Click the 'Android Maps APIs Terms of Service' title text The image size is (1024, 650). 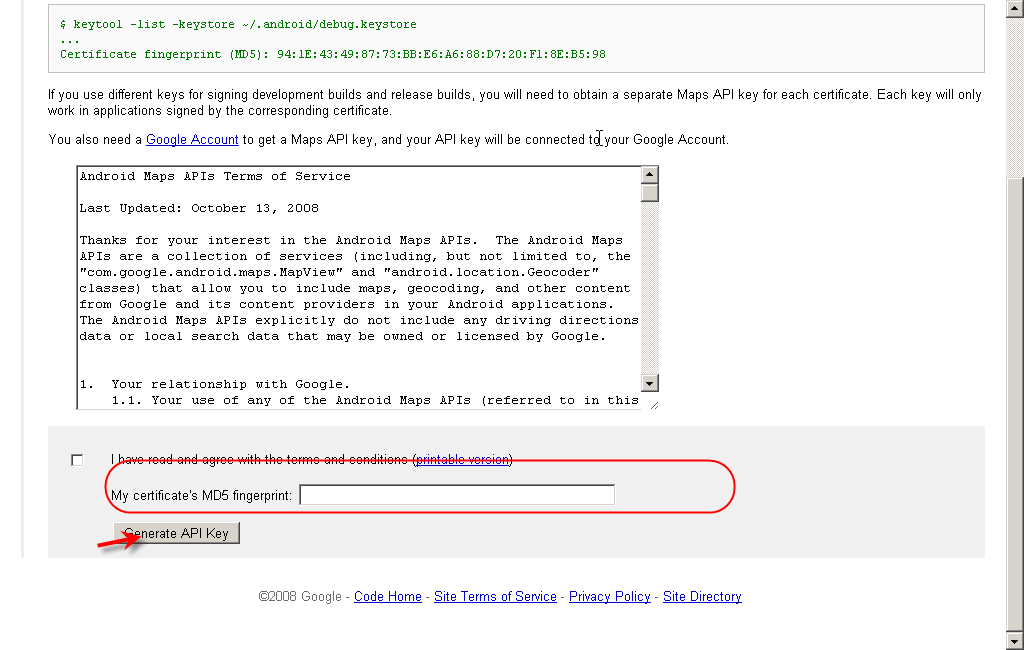215,176
